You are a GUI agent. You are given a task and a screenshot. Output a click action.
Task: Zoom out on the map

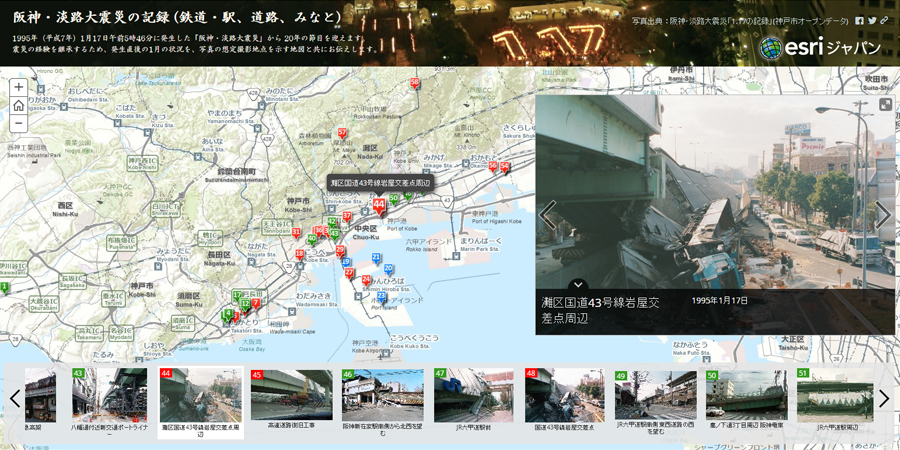click(x=18, y=124)
